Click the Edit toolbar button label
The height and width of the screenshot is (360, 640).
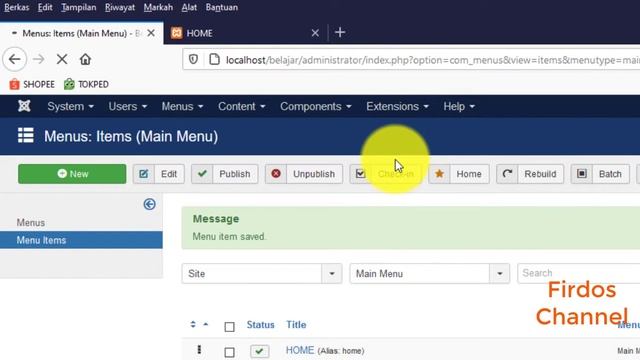[169, 174]
